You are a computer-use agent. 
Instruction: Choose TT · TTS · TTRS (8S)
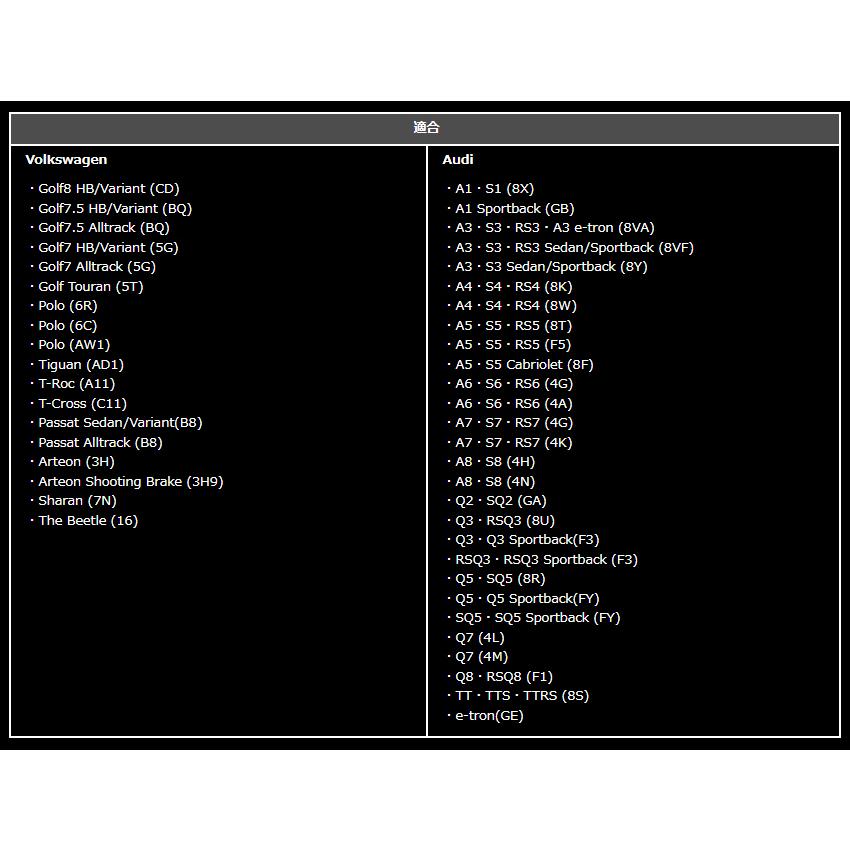pyautogui.click(x=522, y=696)
